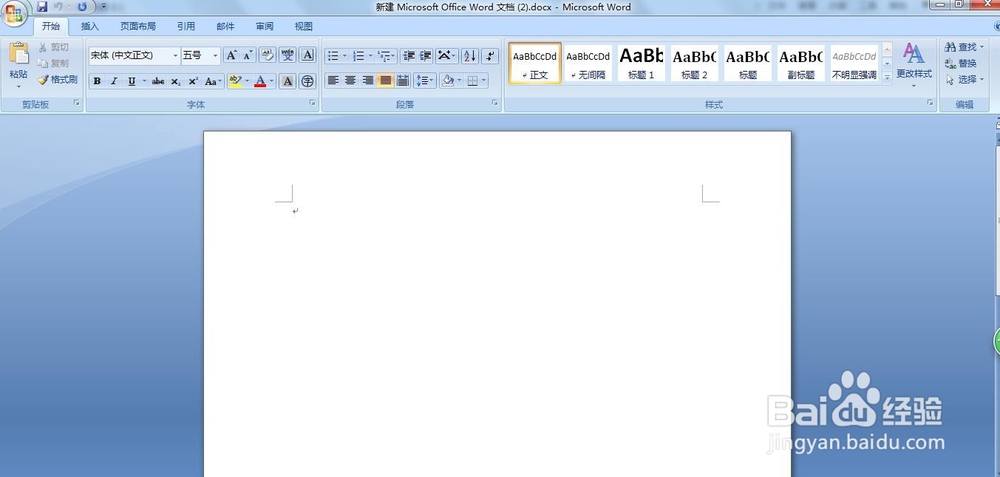Apply the Heading 2 (标题 2) style

[x=695, y=63]
